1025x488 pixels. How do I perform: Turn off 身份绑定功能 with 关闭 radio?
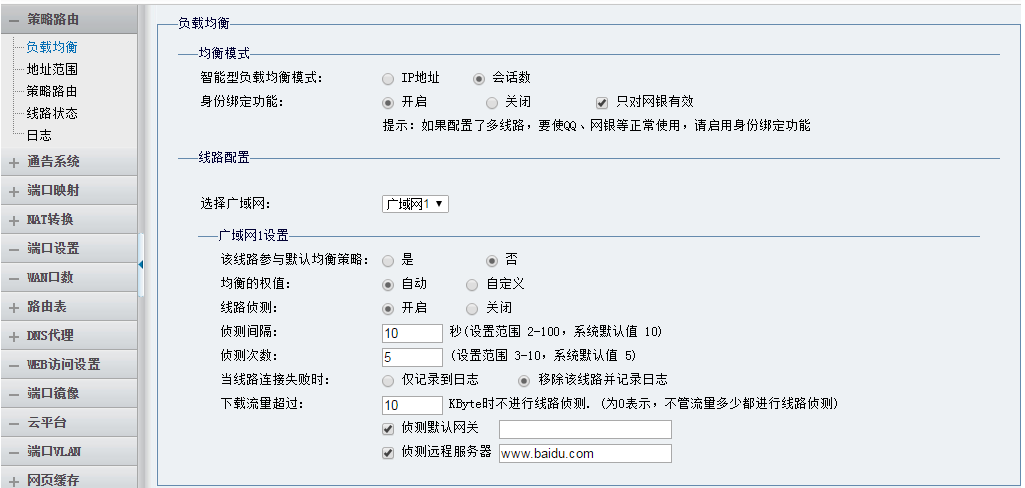point(492,103)
